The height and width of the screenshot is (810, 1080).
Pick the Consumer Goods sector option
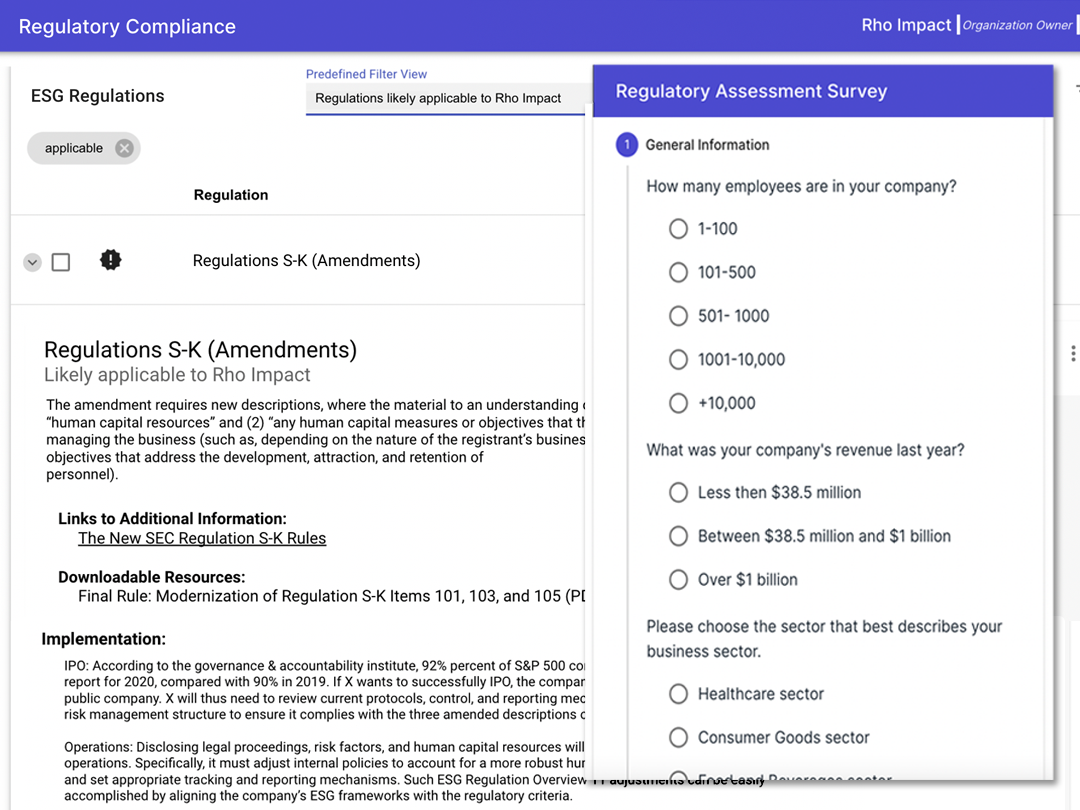pos(678,738)
